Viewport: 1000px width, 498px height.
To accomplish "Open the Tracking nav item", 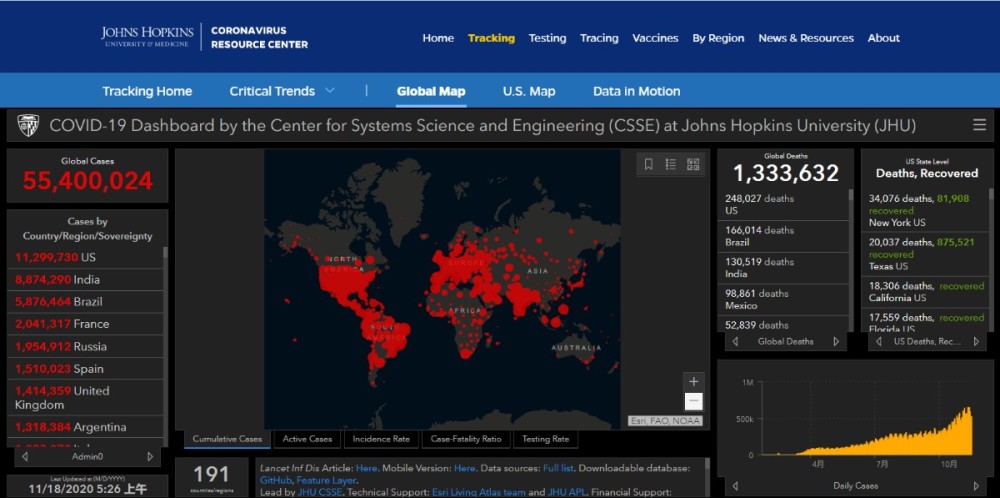I will tap(491, 38).
